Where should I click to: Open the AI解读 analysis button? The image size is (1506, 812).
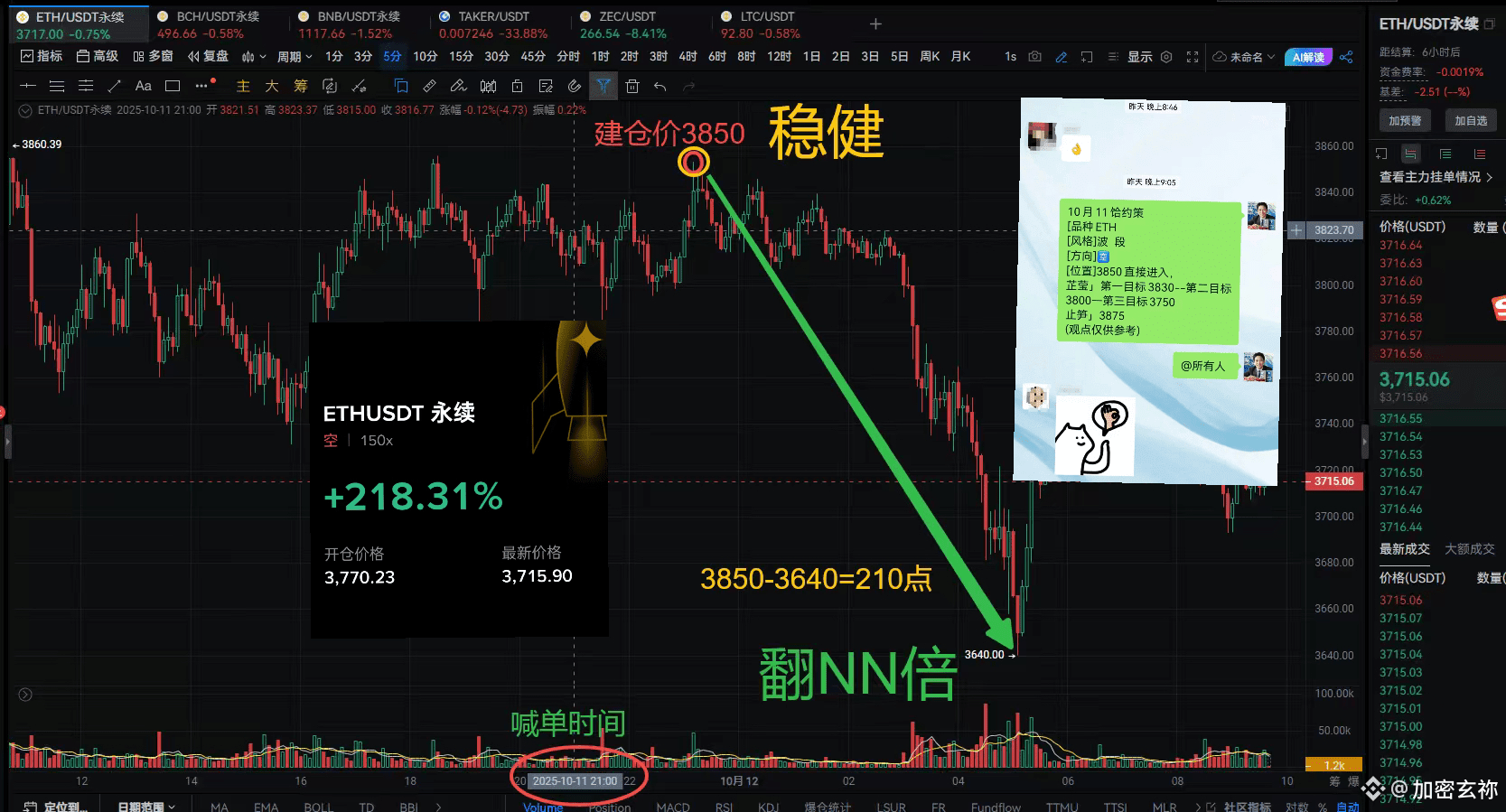pos(1308,56)
